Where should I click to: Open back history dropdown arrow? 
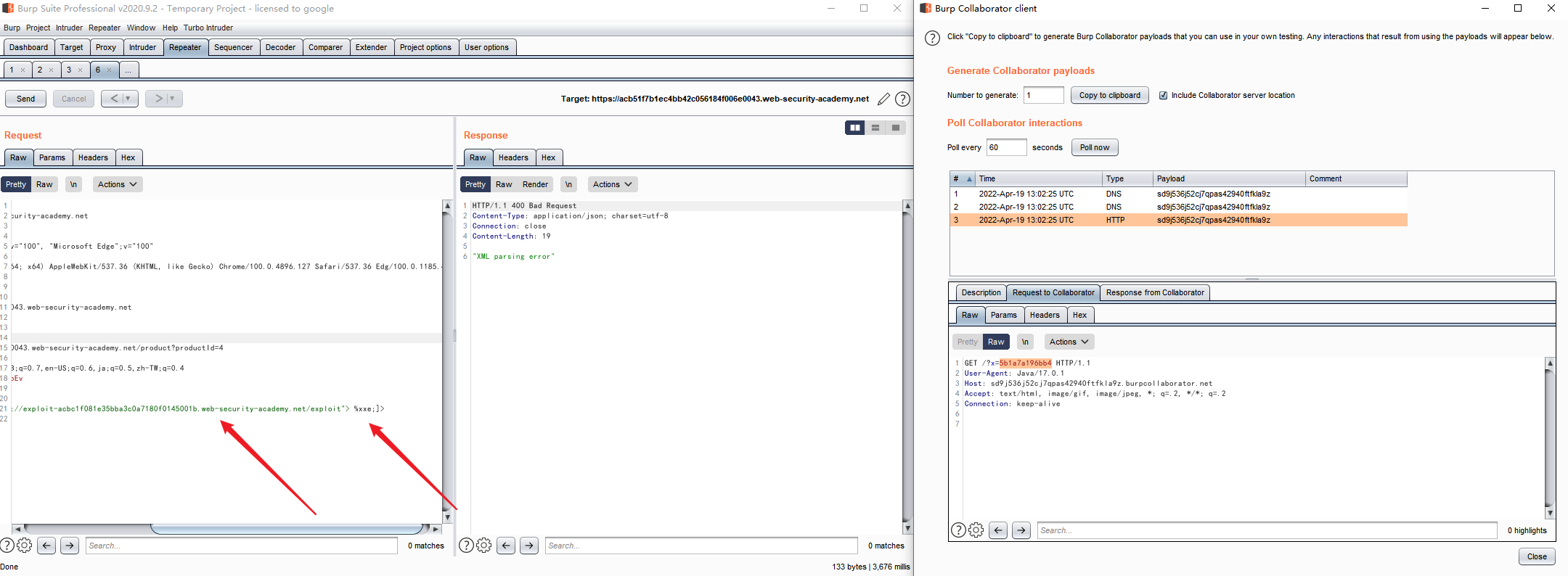(128, 99)
